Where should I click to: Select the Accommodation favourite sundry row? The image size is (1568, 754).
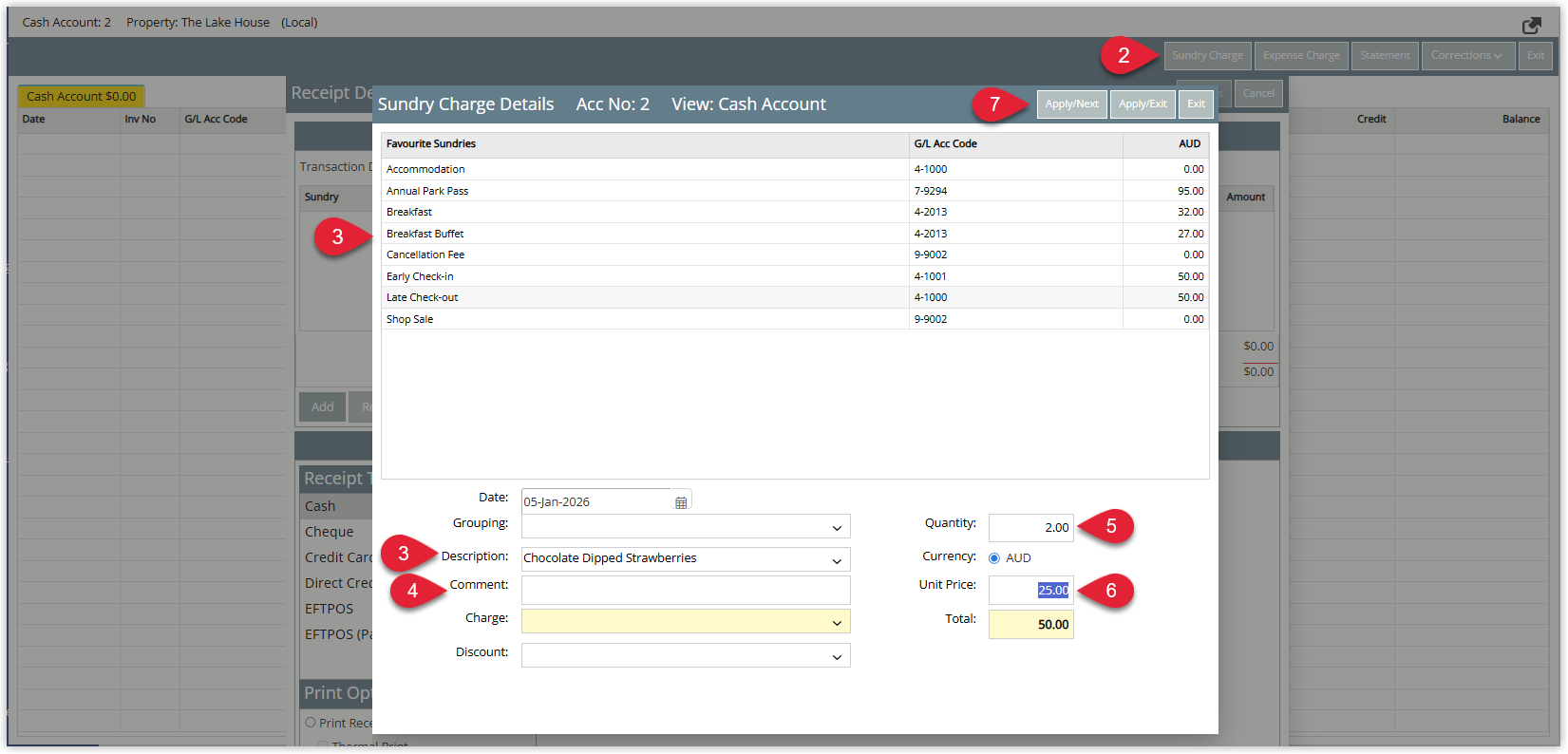795,169
